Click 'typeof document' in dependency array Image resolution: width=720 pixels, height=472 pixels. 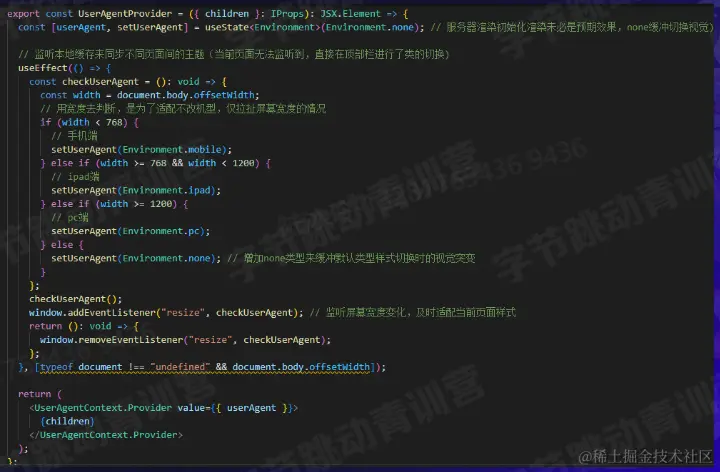pos(81,367)
